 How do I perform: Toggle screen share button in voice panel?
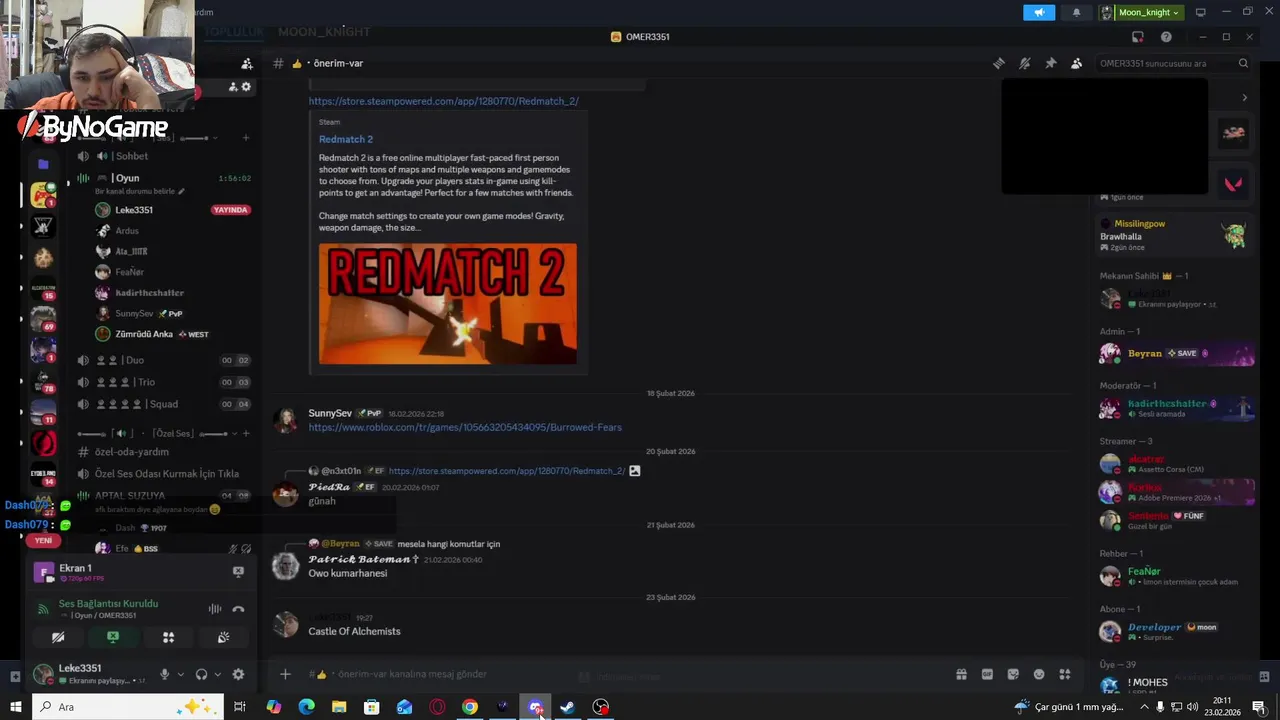[113, 637]
